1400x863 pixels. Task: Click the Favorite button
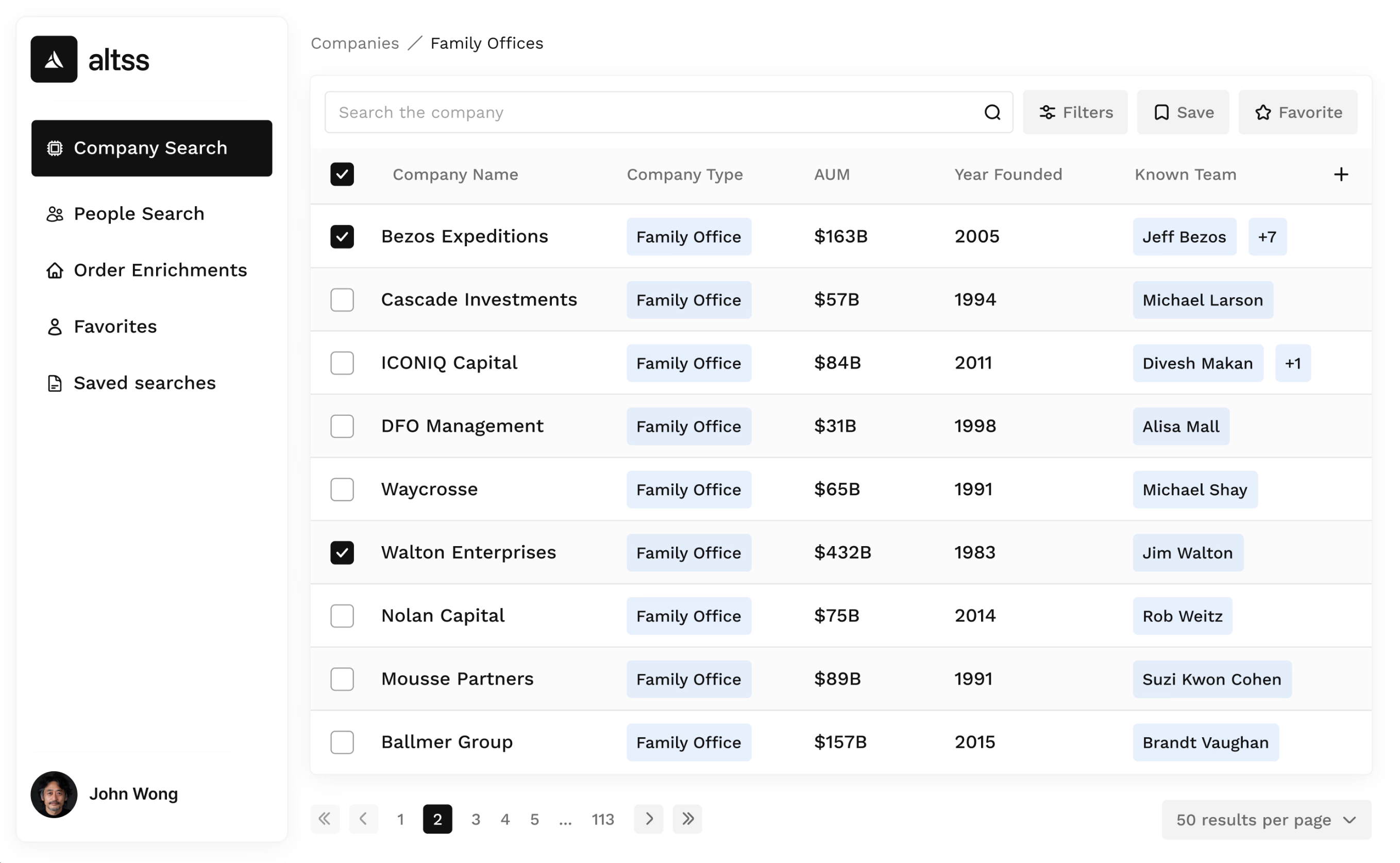click(x=1297, y=112)
